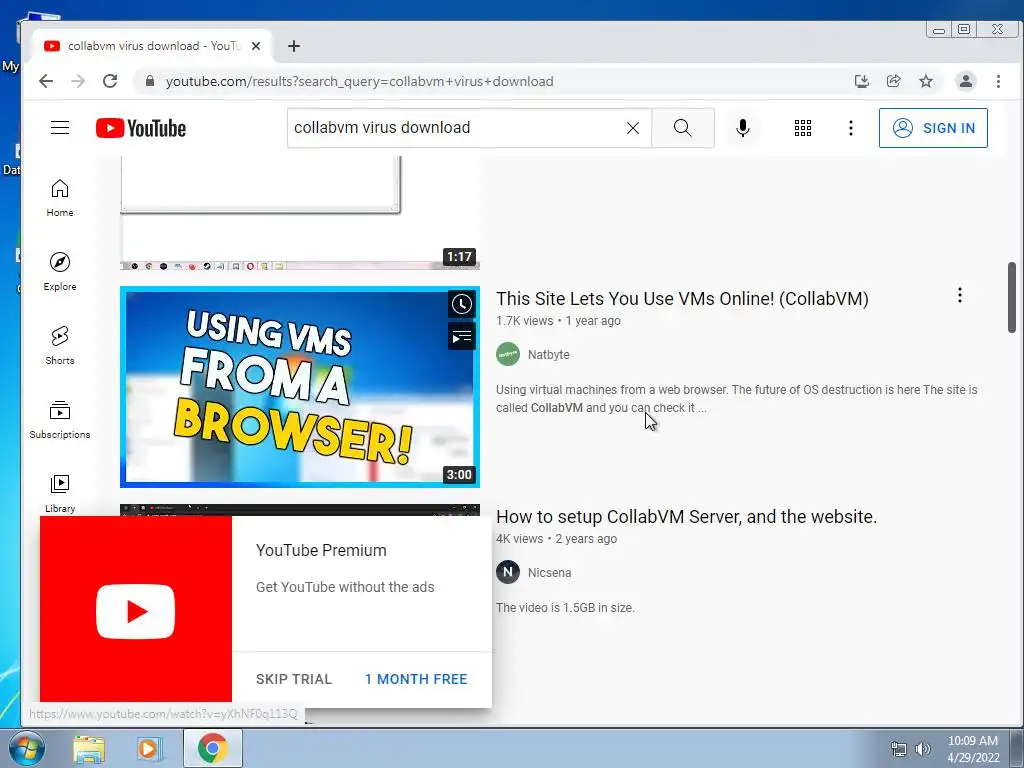The height and width of the screenshot is (768, 1024).
Task: Click the magnifier search button
Action: tap(682, 128)
